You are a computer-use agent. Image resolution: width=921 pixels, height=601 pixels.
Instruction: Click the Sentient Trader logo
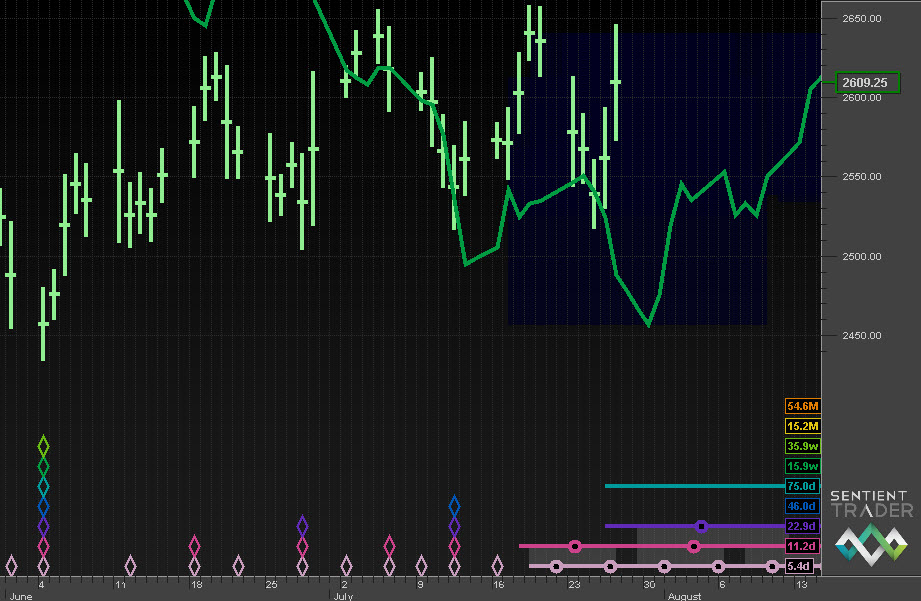[869, 525]
